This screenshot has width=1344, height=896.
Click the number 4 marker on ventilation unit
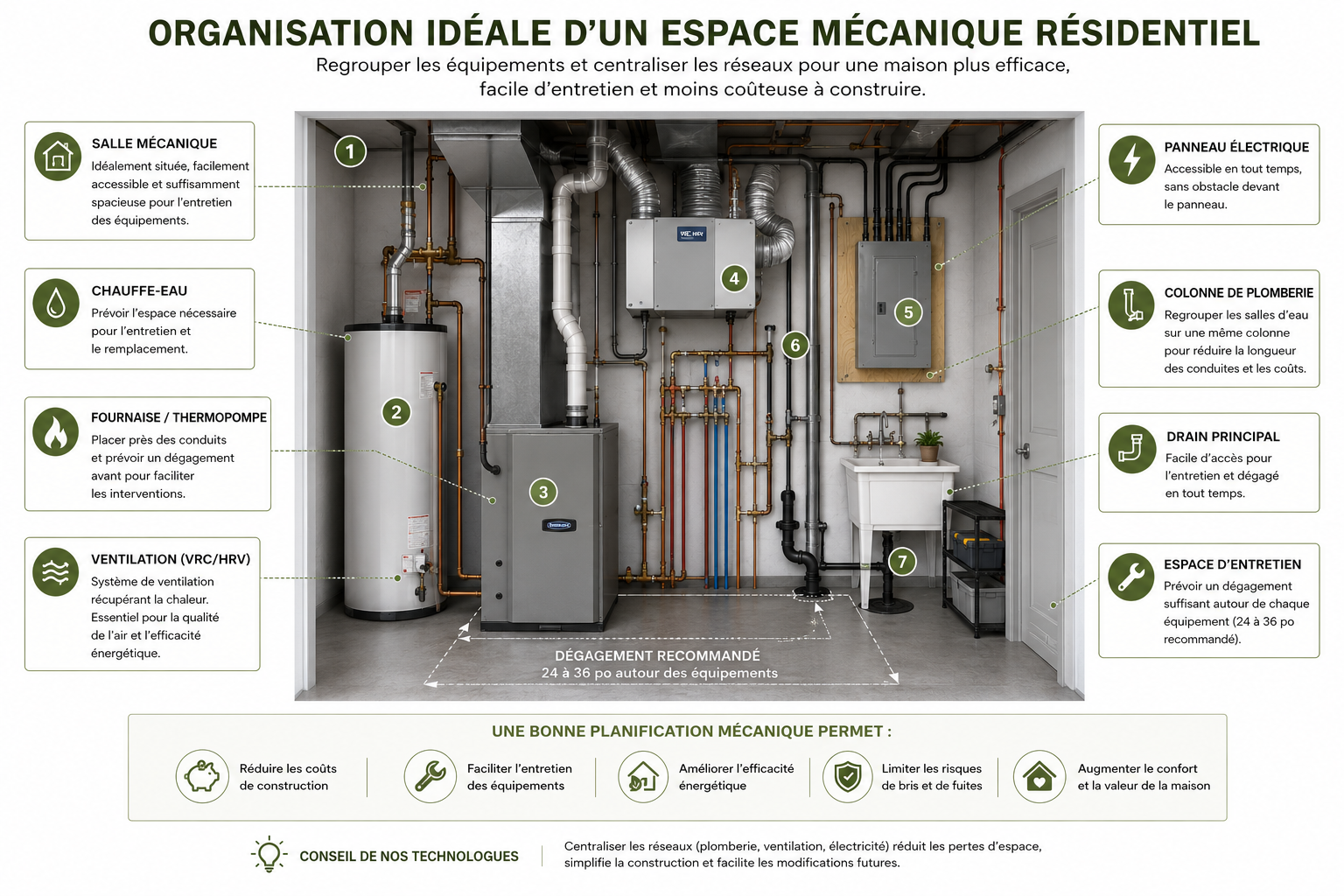(x=734, y=278)
